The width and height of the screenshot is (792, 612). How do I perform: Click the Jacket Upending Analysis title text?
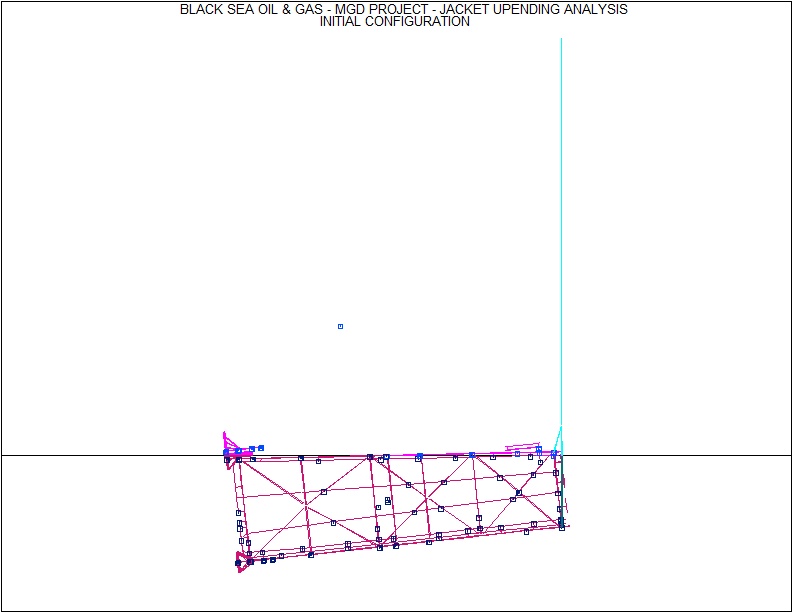click(x=403, y=9)
